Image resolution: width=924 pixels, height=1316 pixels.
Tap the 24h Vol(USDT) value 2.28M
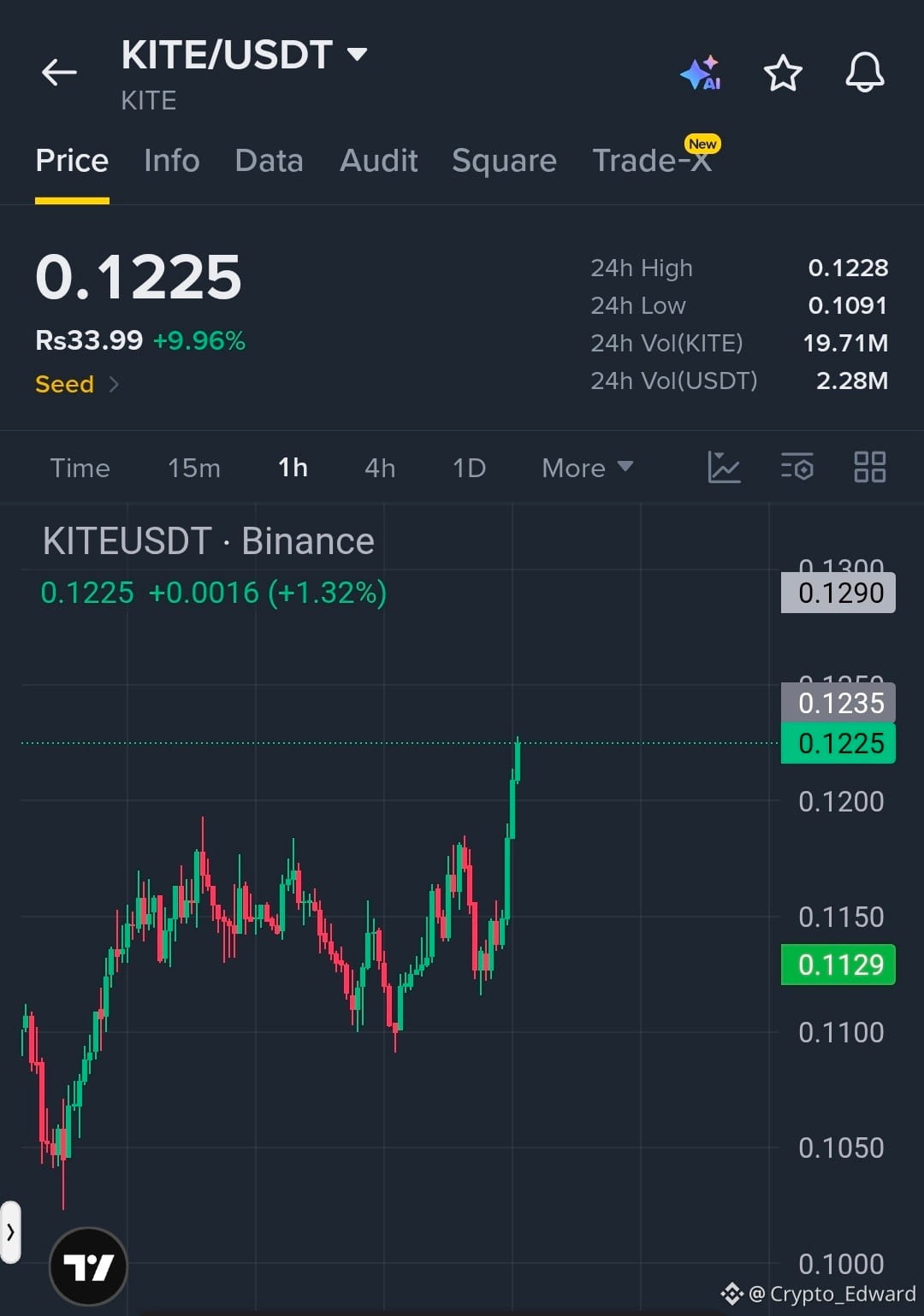[852, 381]
